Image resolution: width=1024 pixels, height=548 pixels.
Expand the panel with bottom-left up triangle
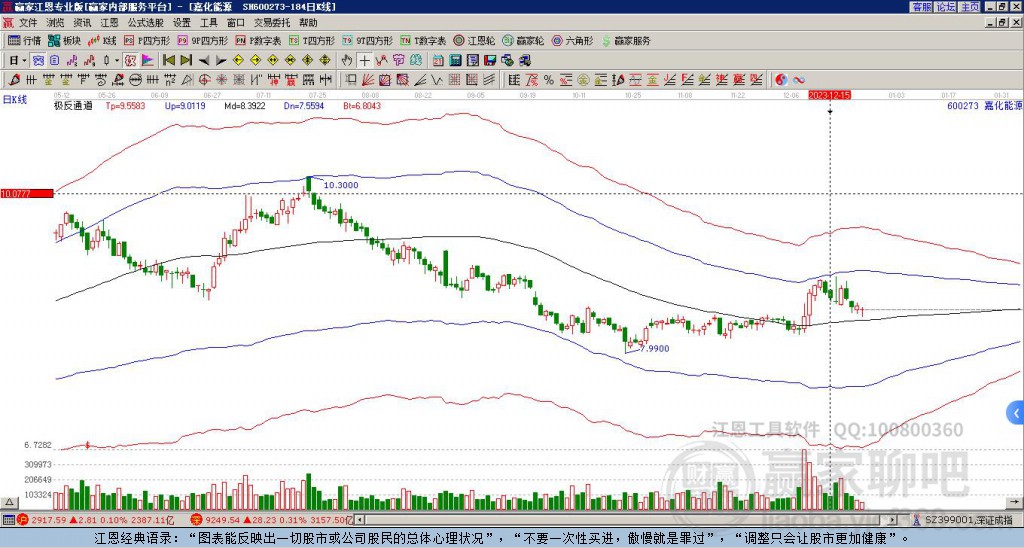(x=9, y=502)
